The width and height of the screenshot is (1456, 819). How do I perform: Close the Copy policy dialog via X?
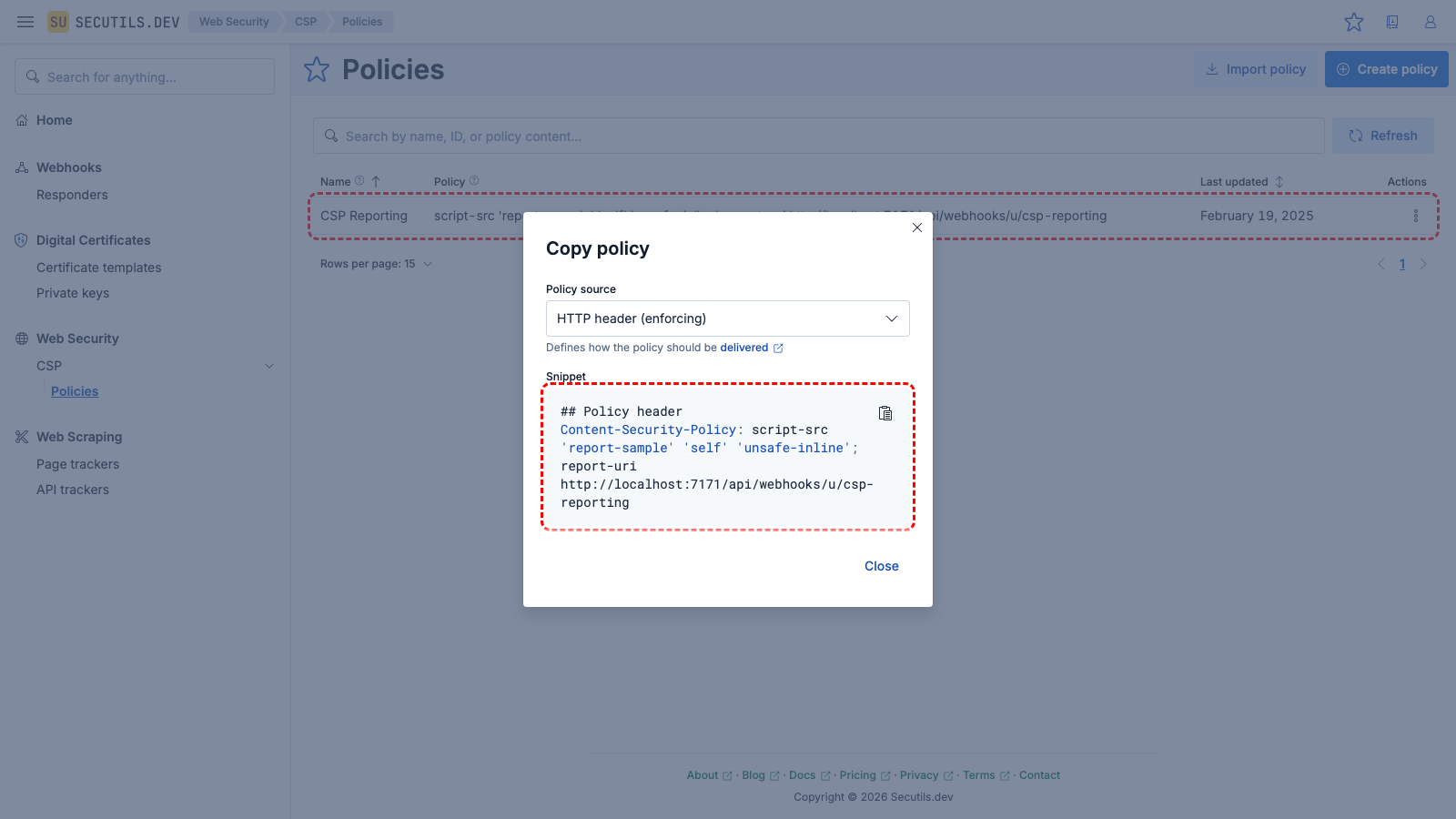coord(917,227)
